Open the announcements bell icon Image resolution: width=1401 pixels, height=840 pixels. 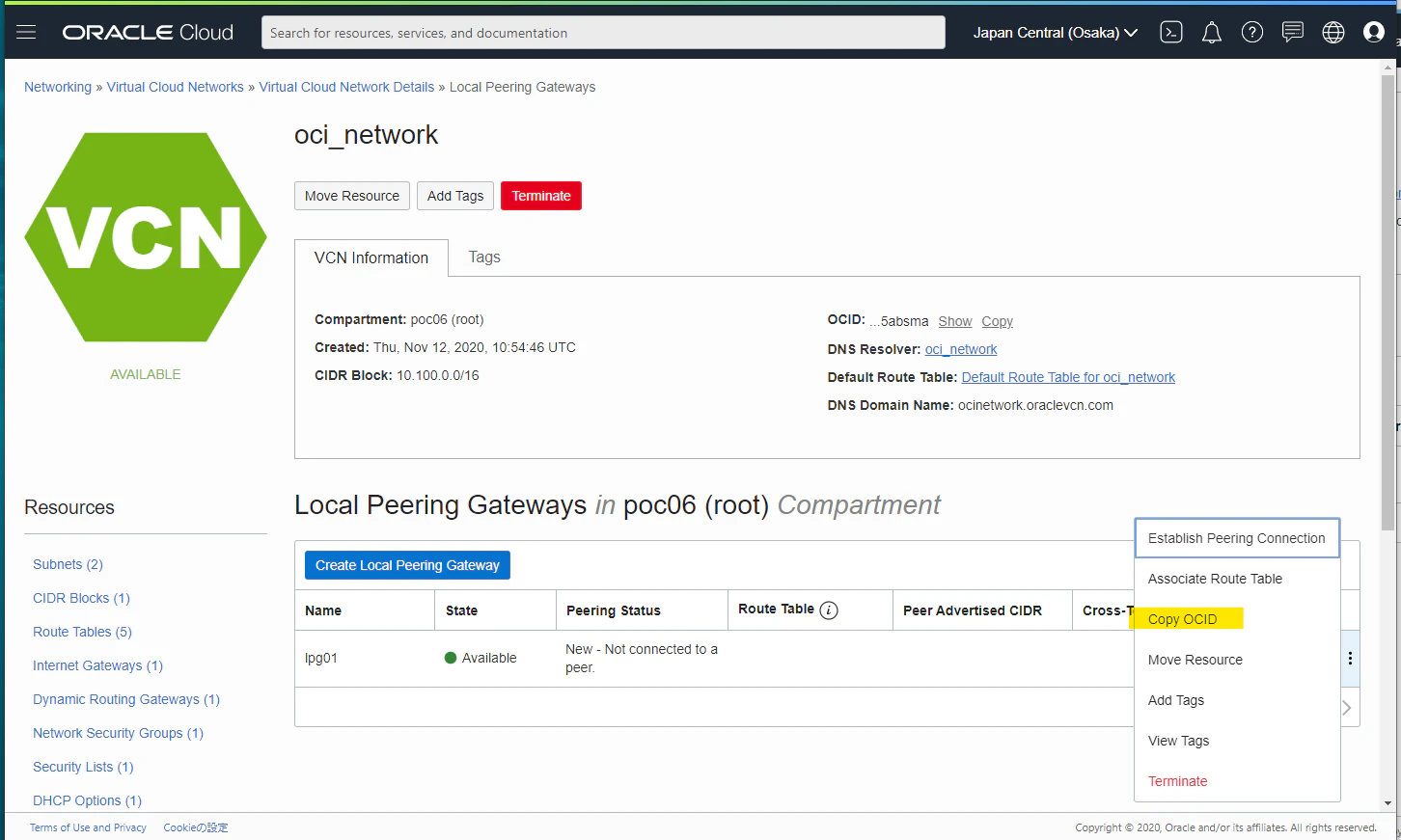pos(1212,33)
